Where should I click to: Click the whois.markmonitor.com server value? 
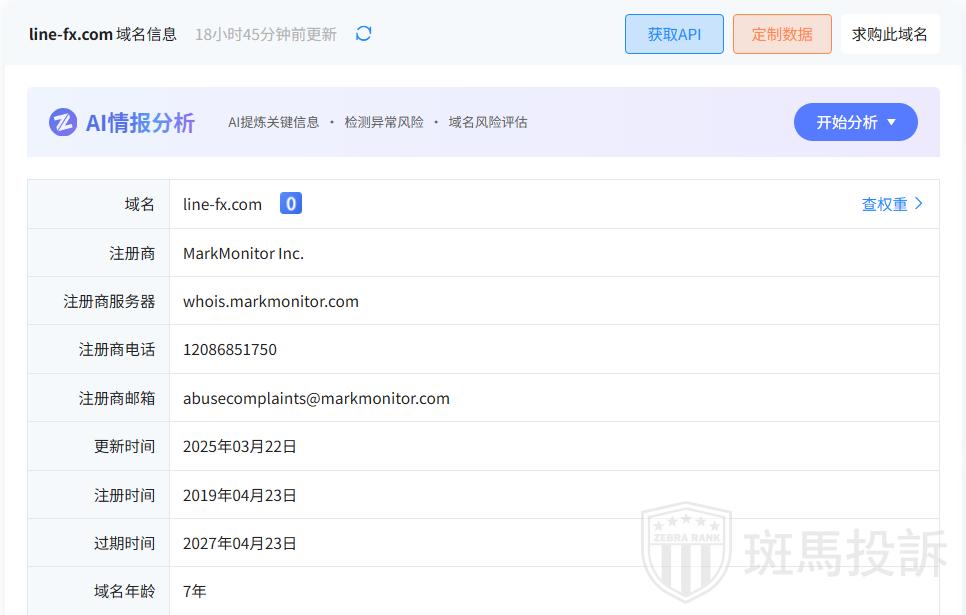click(x=270, y=301)
